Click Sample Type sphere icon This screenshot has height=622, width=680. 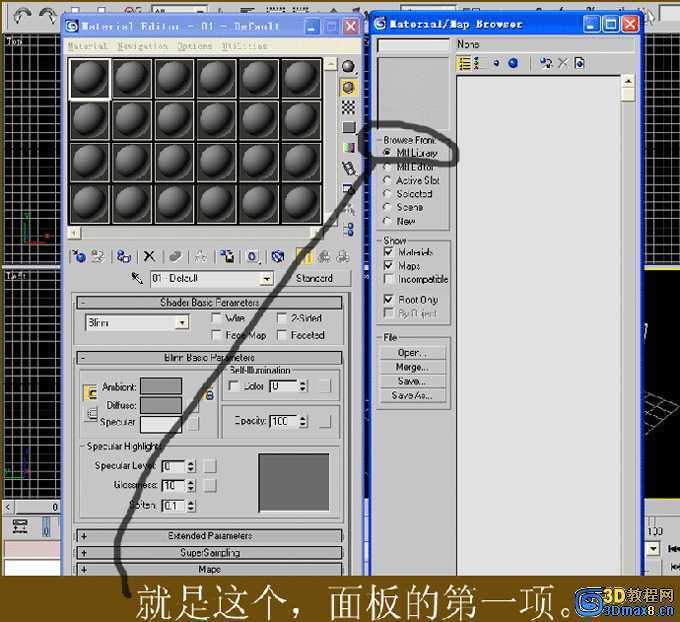tap(348, 66)
